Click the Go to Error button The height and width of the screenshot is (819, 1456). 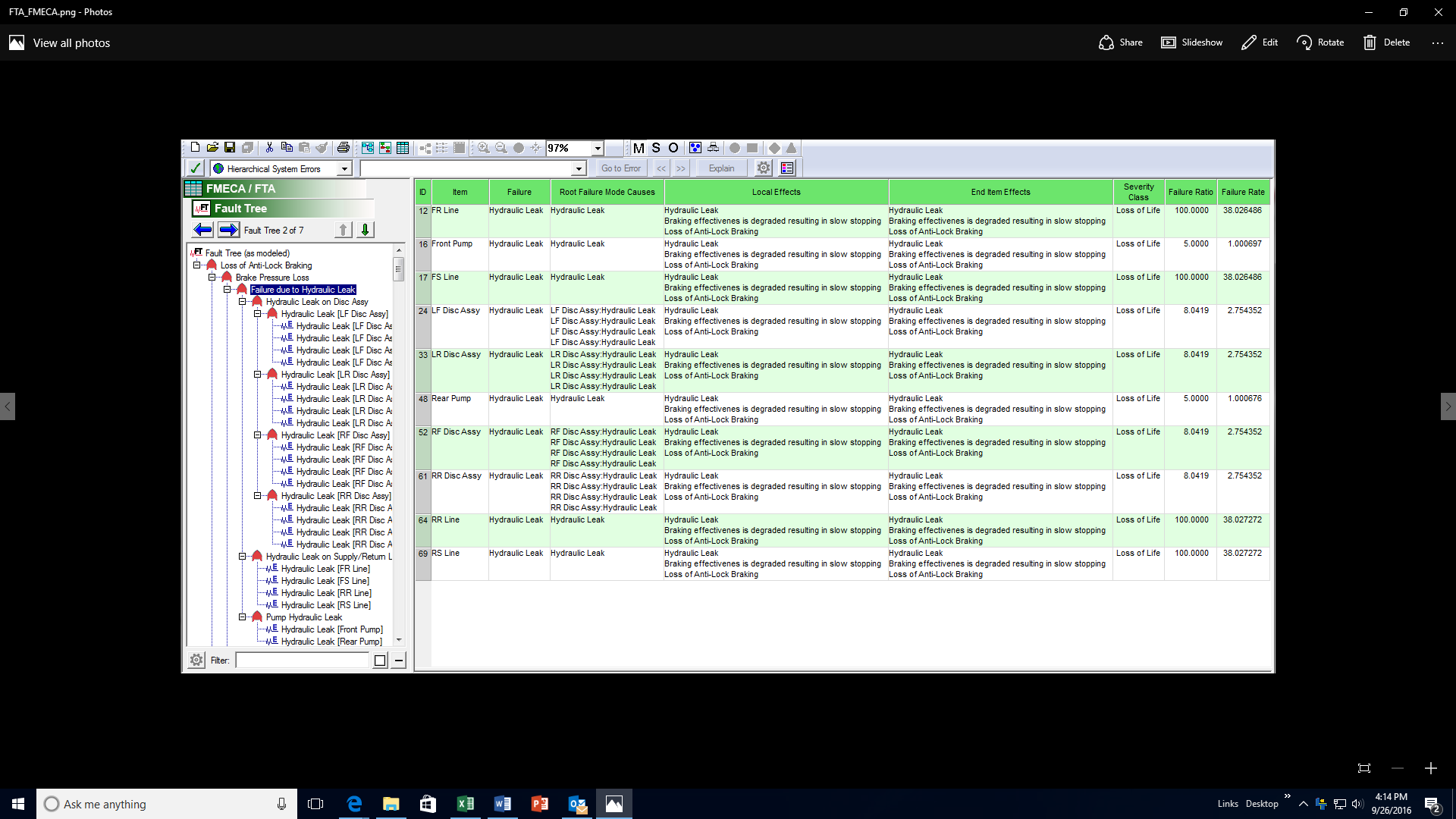[x=620, y=168]
